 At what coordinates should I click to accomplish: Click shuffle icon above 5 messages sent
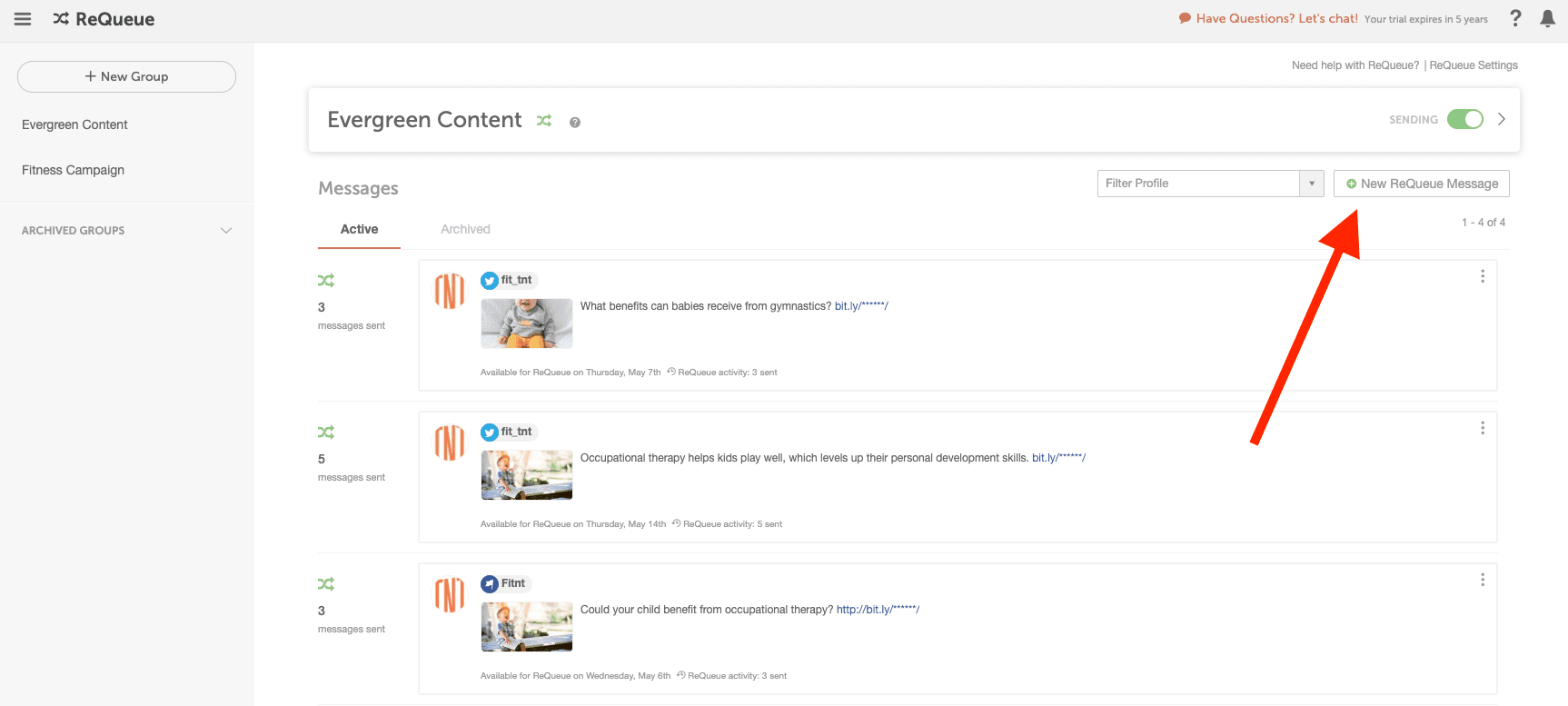click(326, 433)
